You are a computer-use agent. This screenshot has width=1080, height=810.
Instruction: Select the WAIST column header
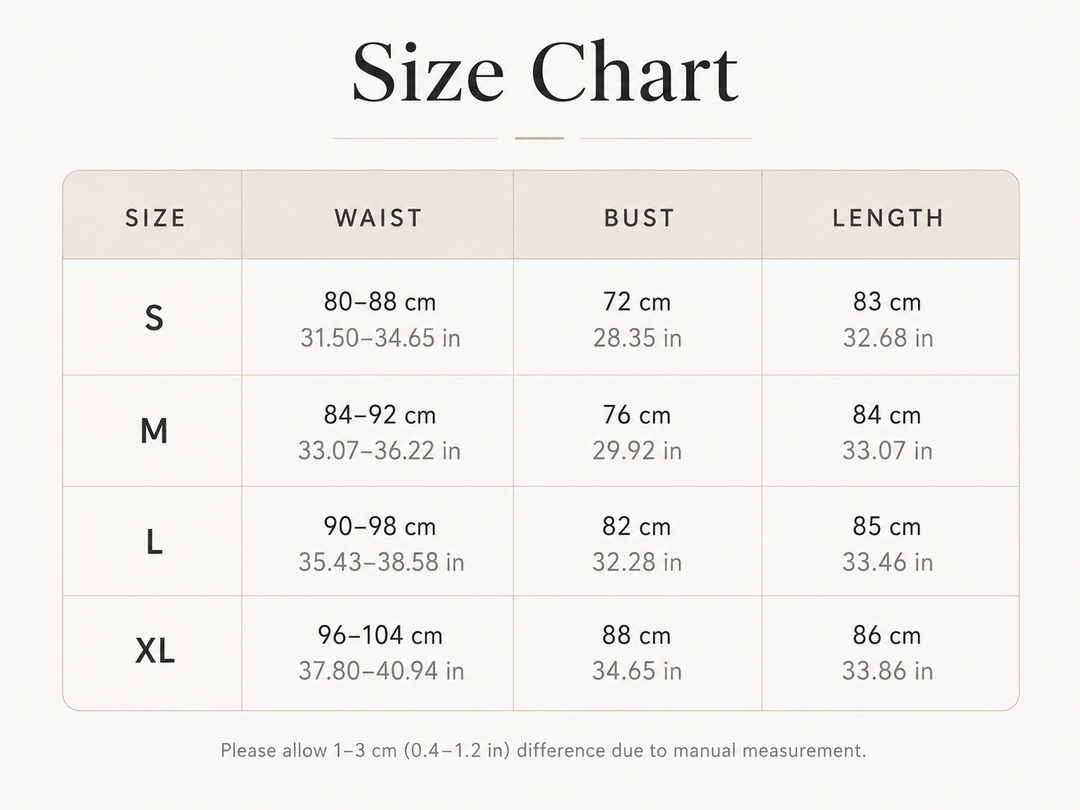(x=378, y=218)
